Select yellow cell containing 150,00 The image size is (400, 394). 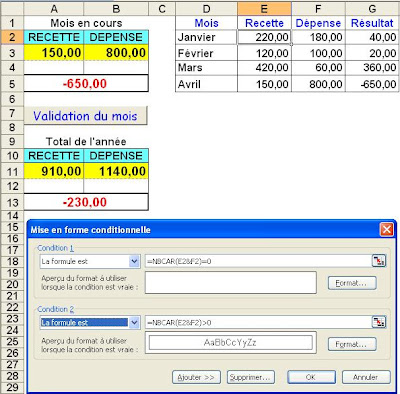tap(54, 53)
